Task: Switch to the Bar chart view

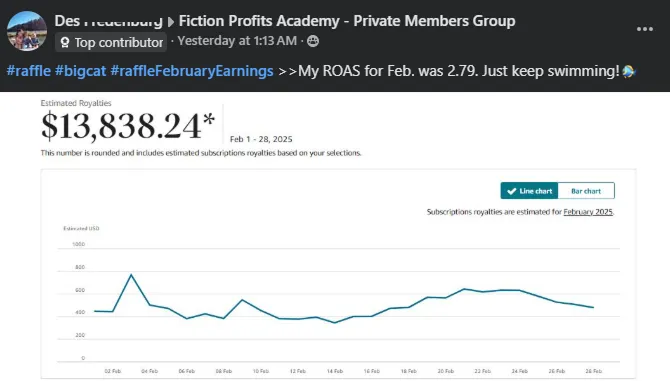Action: click(586, 191)
